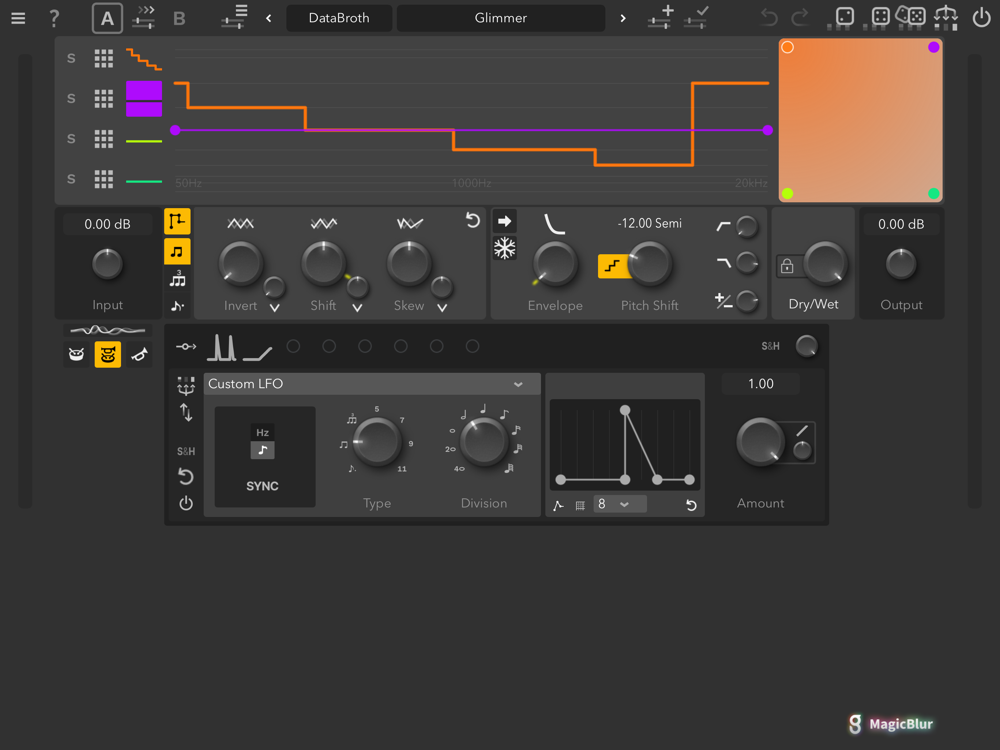Reset the LFO shape editor
This screenshot has width=1000, height=750.
click(x=691, y=505)
